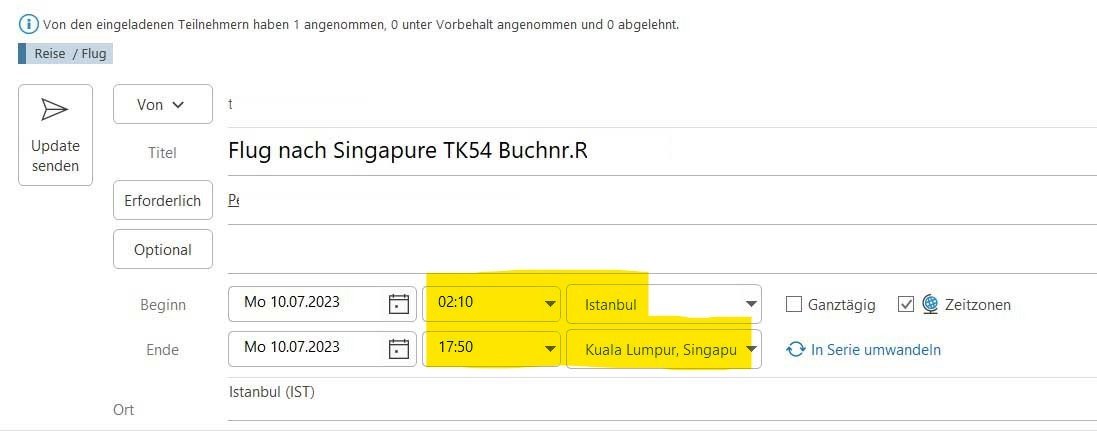Expand the Istanbul time zone dropdown
Image resolution: width=1097 pixels, height=431 pixels.
[x=750, y=304]
